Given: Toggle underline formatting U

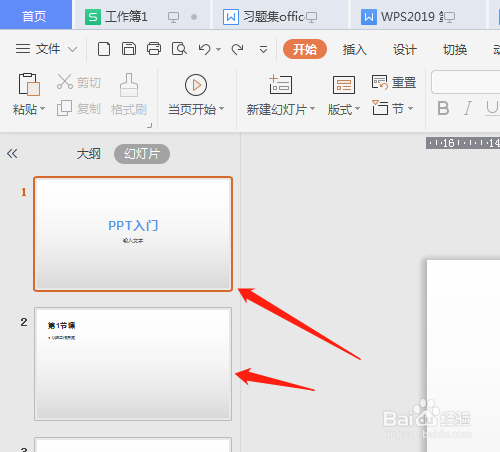Looking at the screenshot, I should click(492, 108).
